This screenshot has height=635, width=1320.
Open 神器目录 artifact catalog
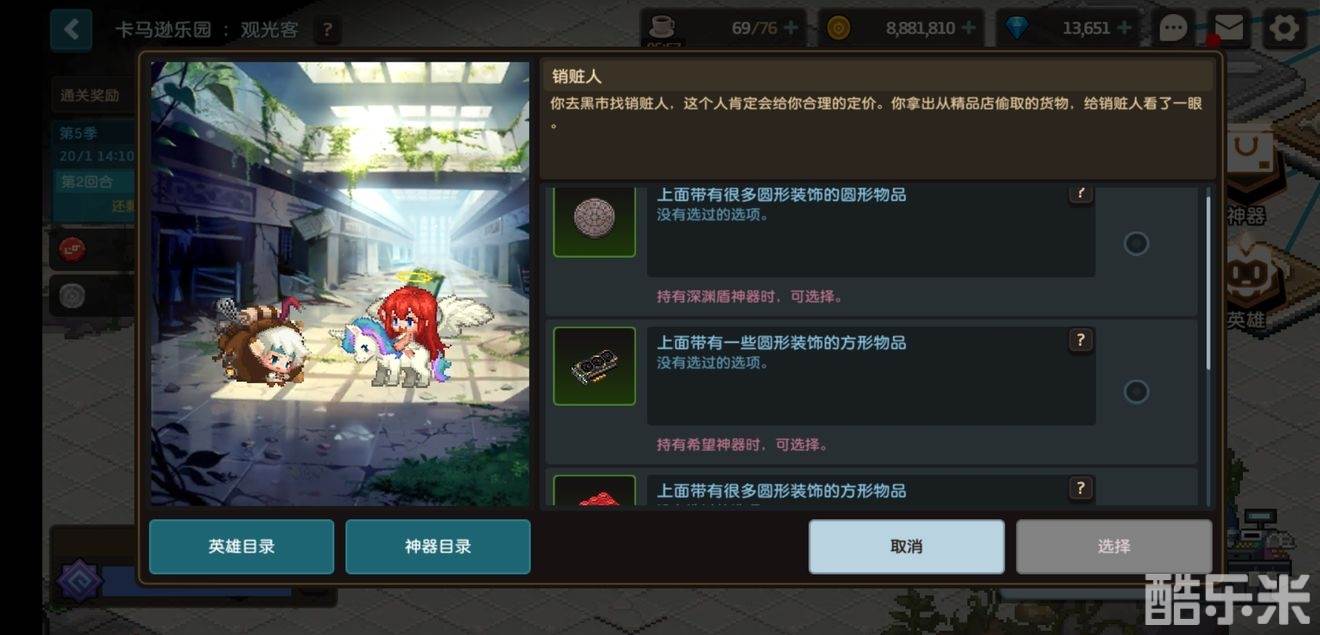click(438, 546)
